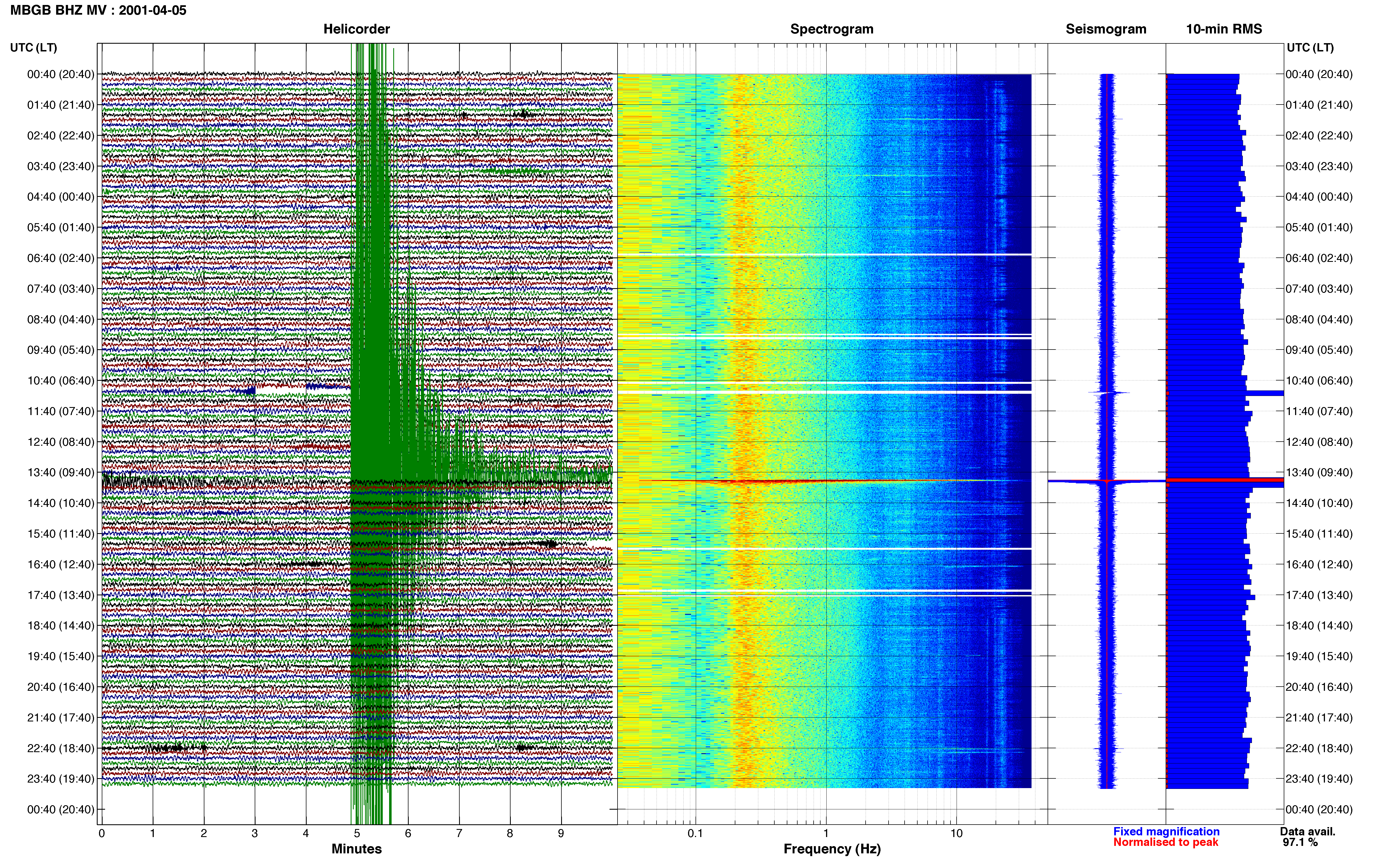
Task: Click the red RMS peak bar near 13:40
Action: pos(1225,480)
